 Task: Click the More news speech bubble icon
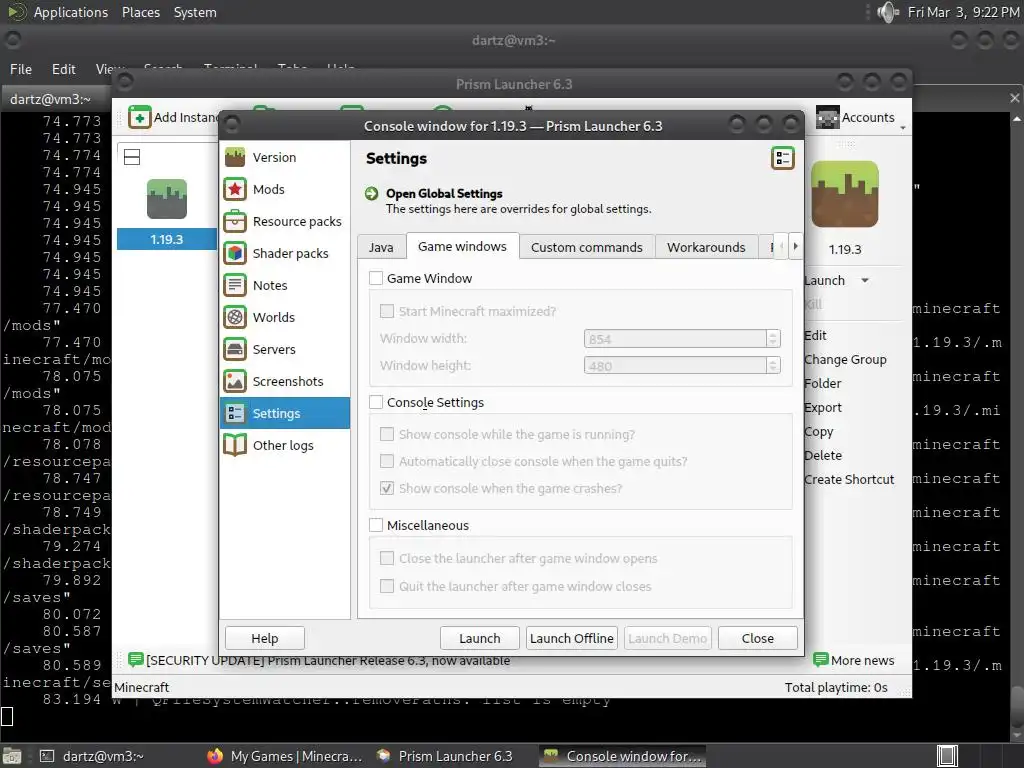pos(821,660)
